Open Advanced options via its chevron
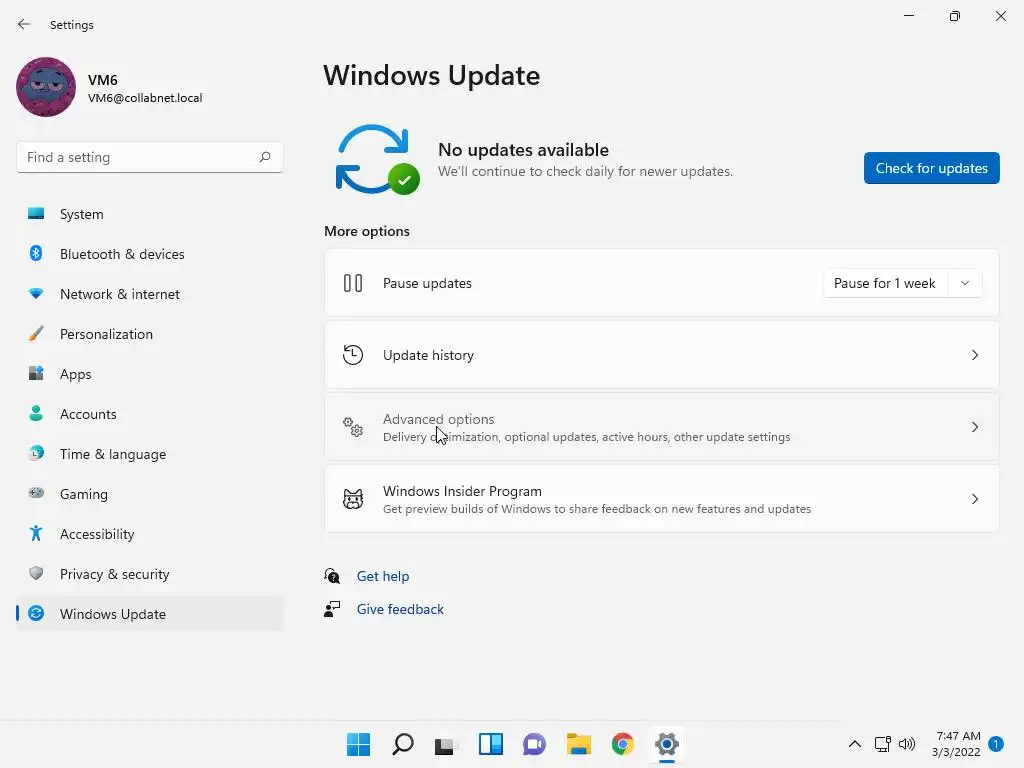Viewport: 1024px width, 768px height. coord(974,427)
